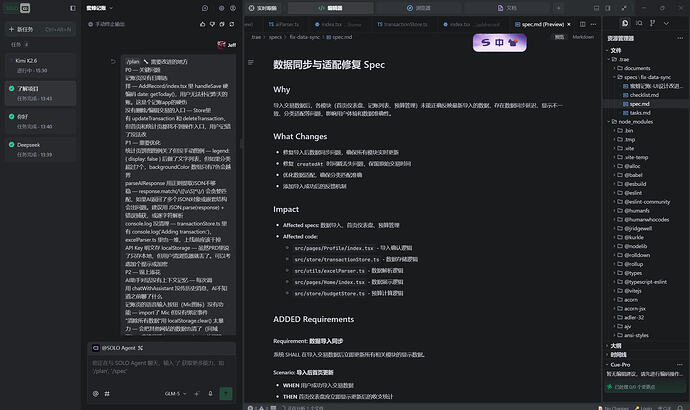Viewport: 690px width, 410px height.
Task: Click the fix-data-sync breadcrumb
Action: (x=305, y=37)
